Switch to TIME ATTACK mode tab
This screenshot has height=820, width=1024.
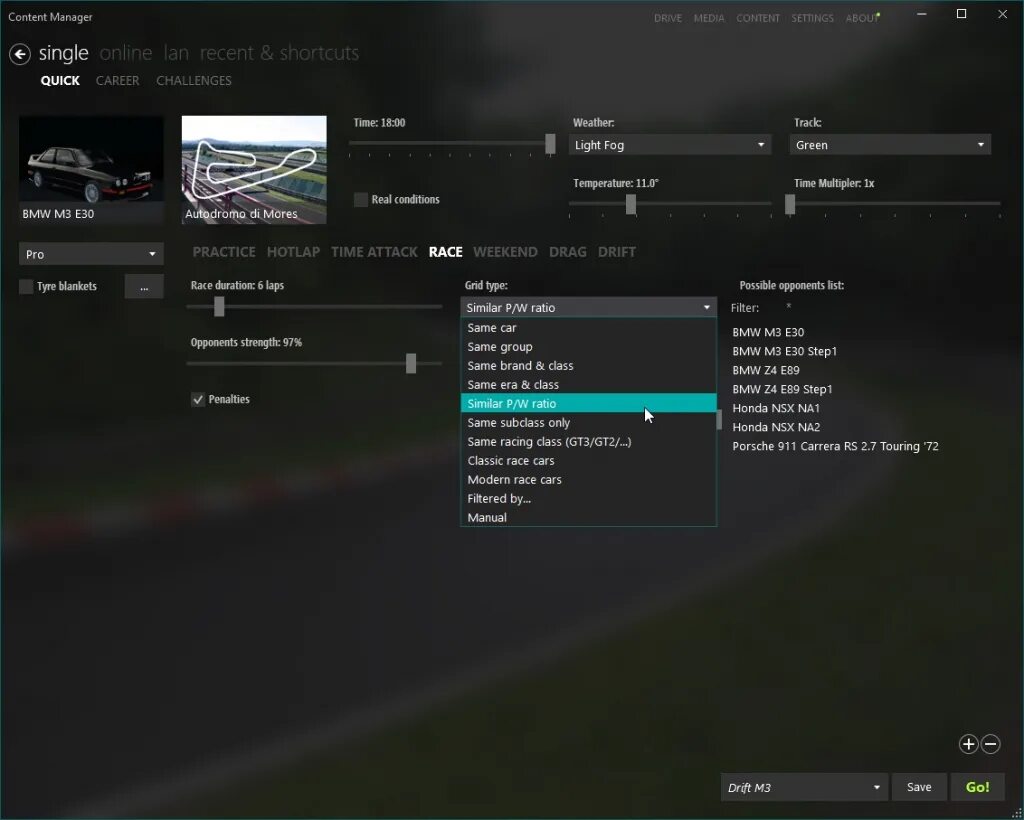[374, 252]
